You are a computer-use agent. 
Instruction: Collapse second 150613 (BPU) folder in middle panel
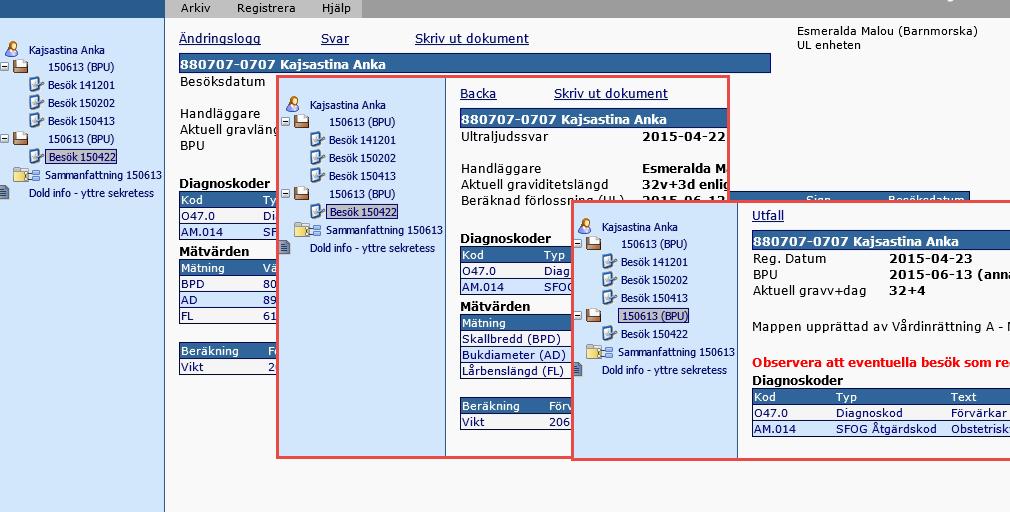click(x=286, y=193)
